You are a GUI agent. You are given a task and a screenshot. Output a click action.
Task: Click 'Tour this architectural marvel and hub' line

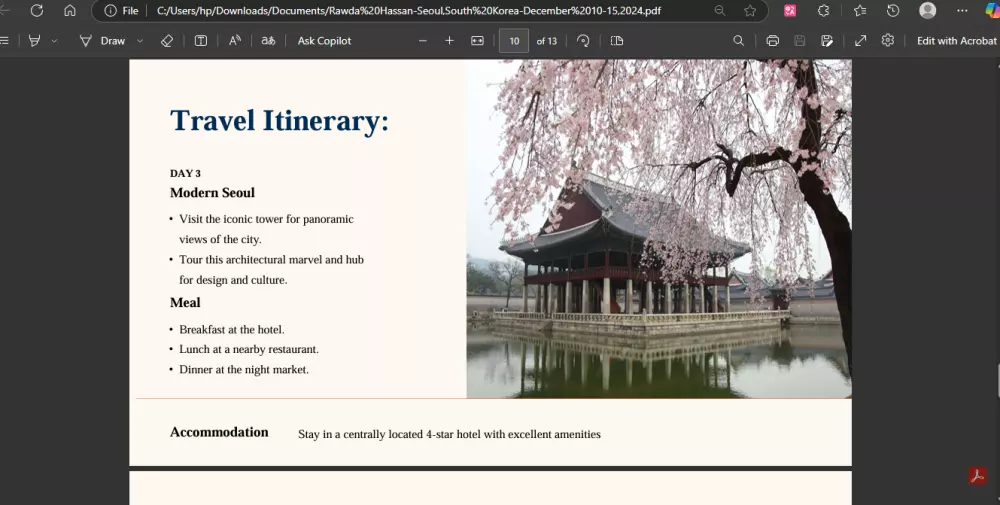271,260
